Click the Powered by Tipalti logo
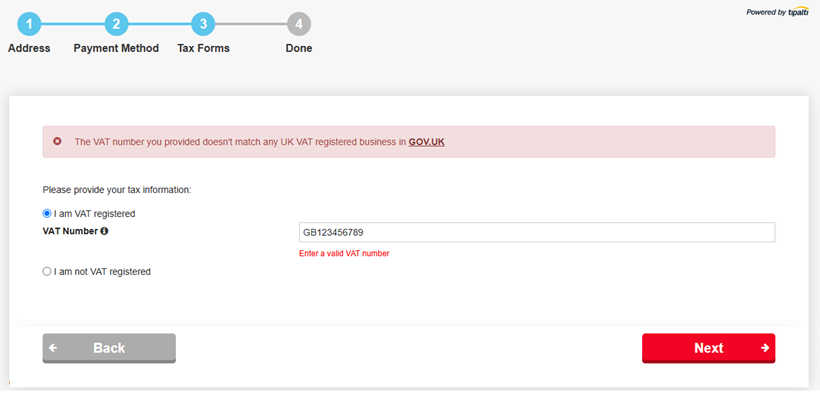 click(x=777, y=12)
